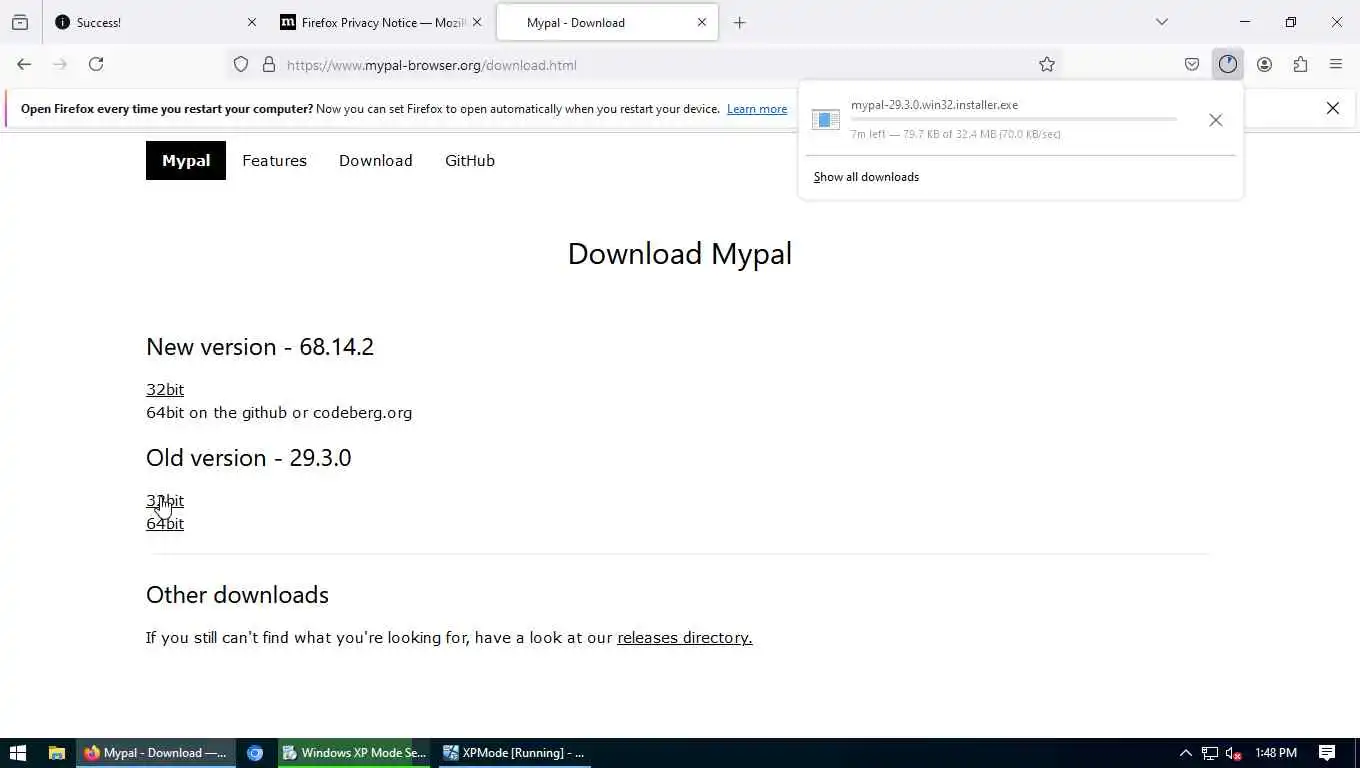
Task: Follow the Learn more link in notification
Action: pos(757,109)
